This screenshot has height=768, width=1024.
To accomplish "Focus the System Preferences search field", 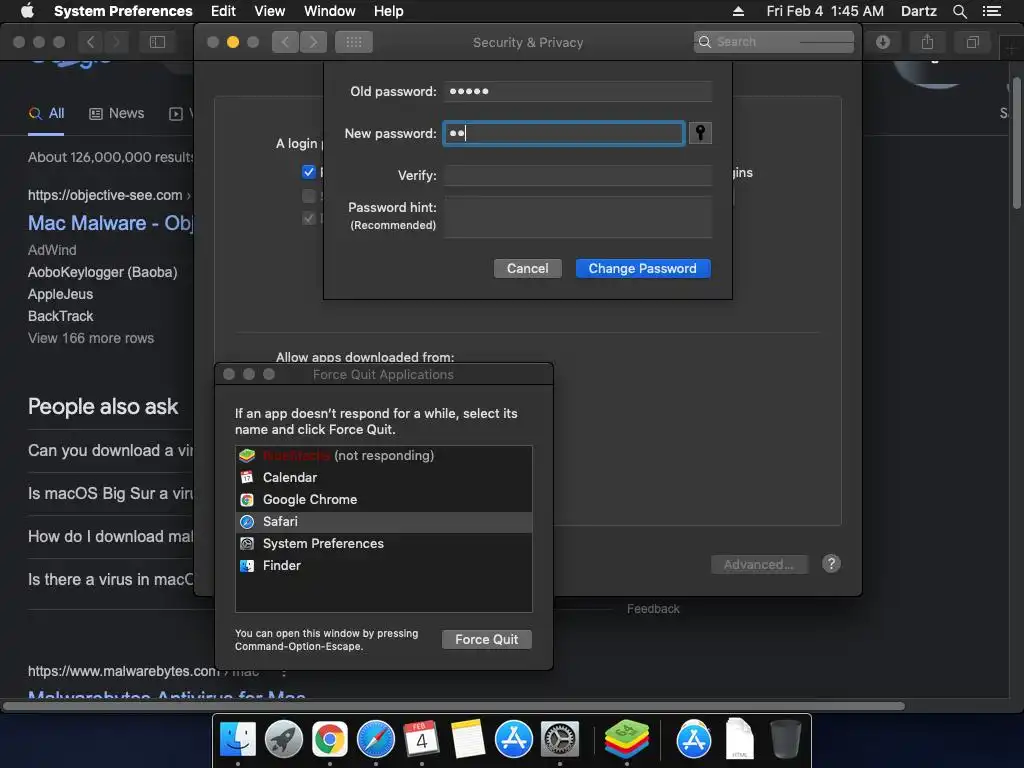I will [x=774, y=42].
